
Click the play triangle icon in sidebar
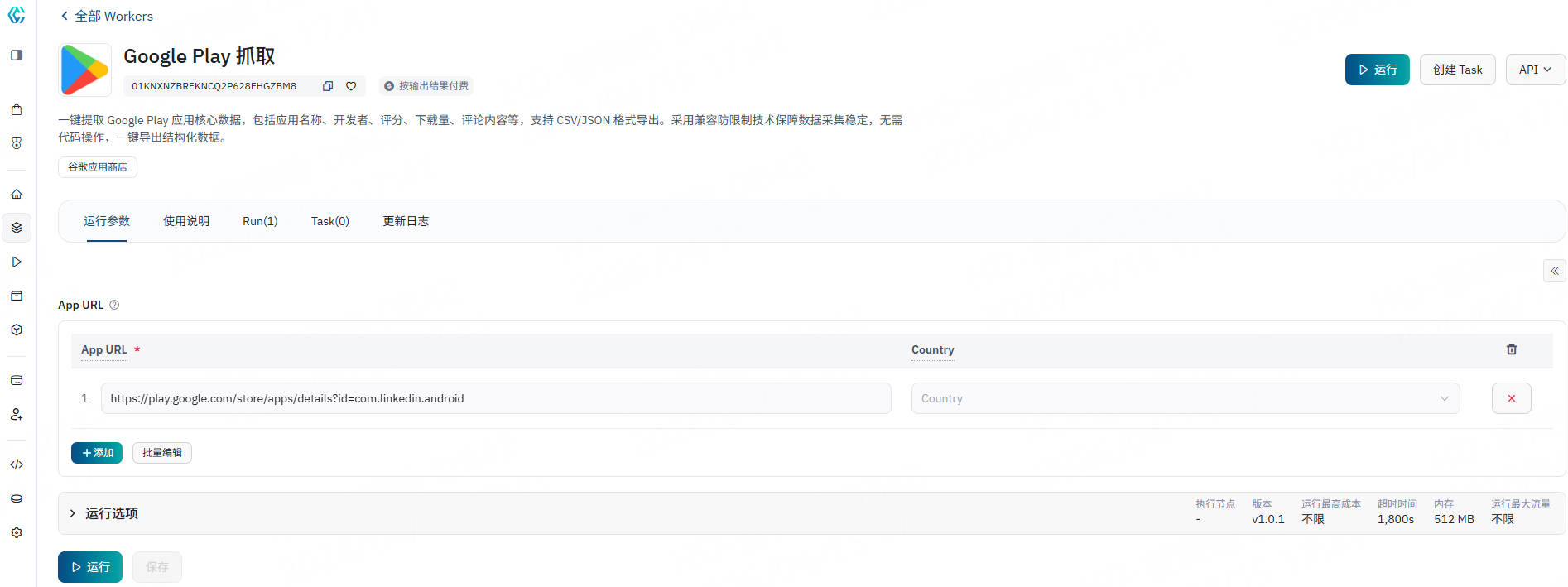[17, 262]
